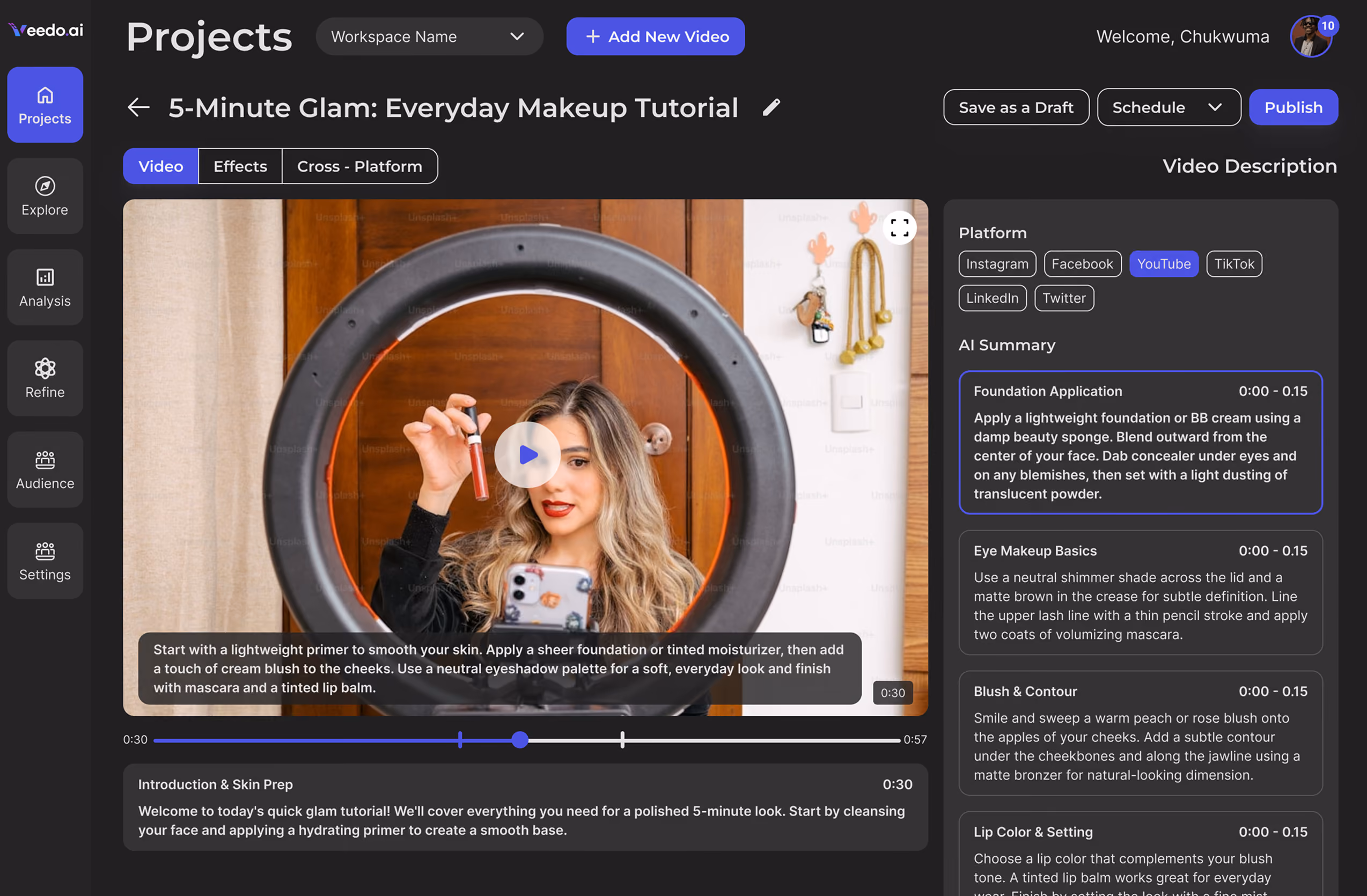Image resolution: width=1367 pixels, height=896 pixels.
Task: Toggle the YouTube platform chip
Action: tap(1164, 263)
